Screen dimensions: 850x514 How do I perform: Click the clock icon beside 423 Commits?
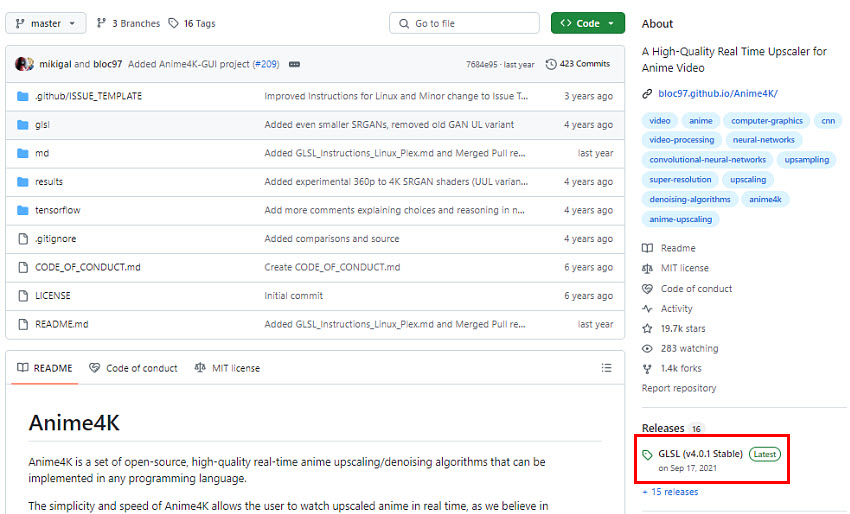[x=551, y=64]
